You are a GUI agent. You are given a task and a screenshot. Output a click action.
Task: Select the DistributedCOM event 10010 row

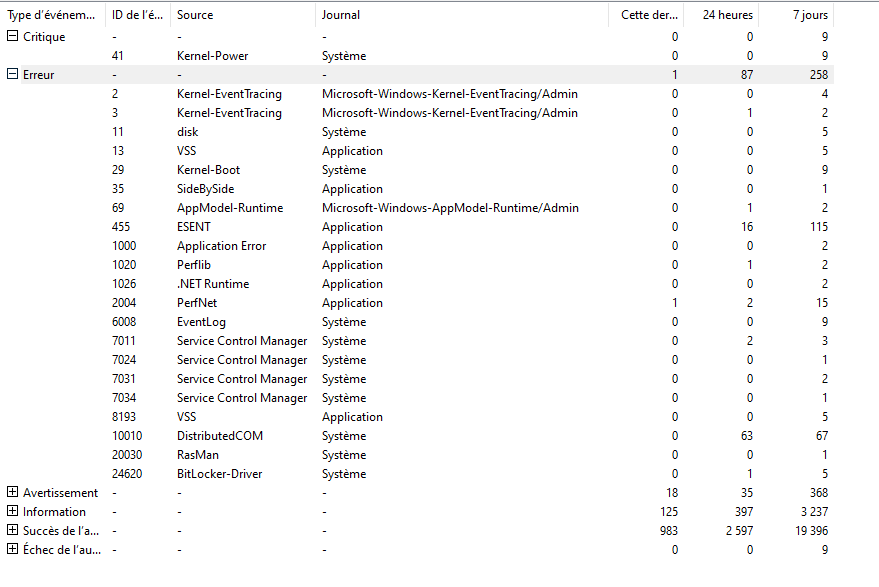point(220,436)
